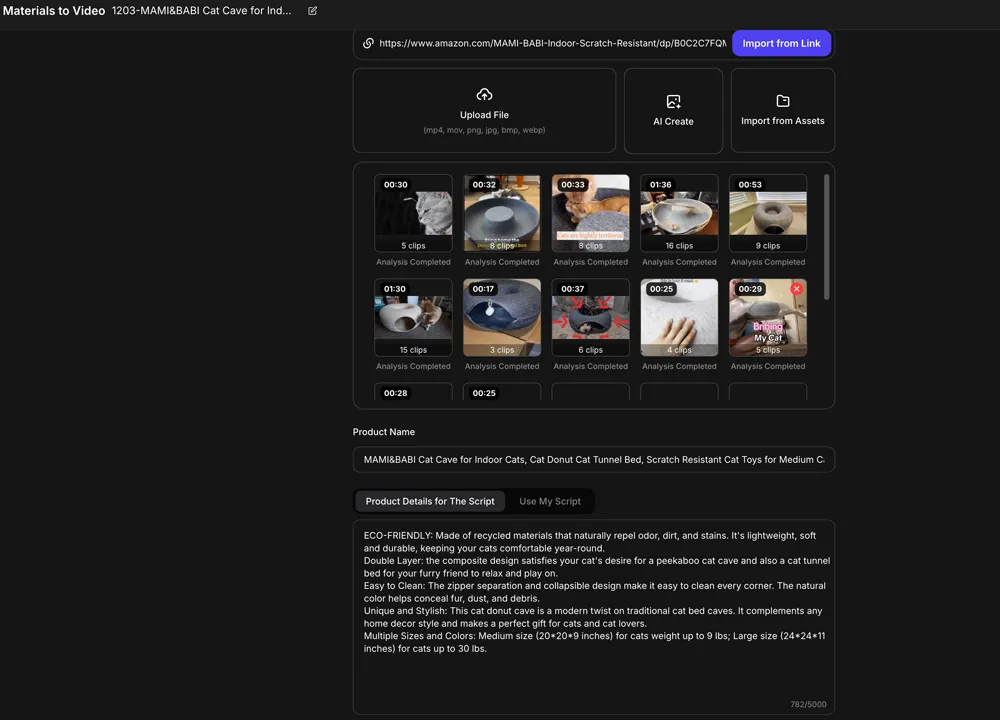Screen dimensions: 1000x720
Task: Click the Product Name input field
Action: click(x=594, y=459)
